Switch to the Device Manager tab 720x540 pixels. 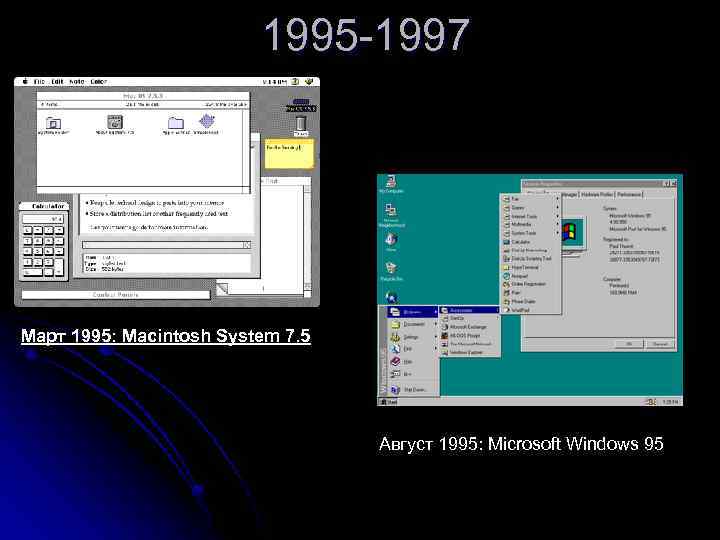pos(569,195)
